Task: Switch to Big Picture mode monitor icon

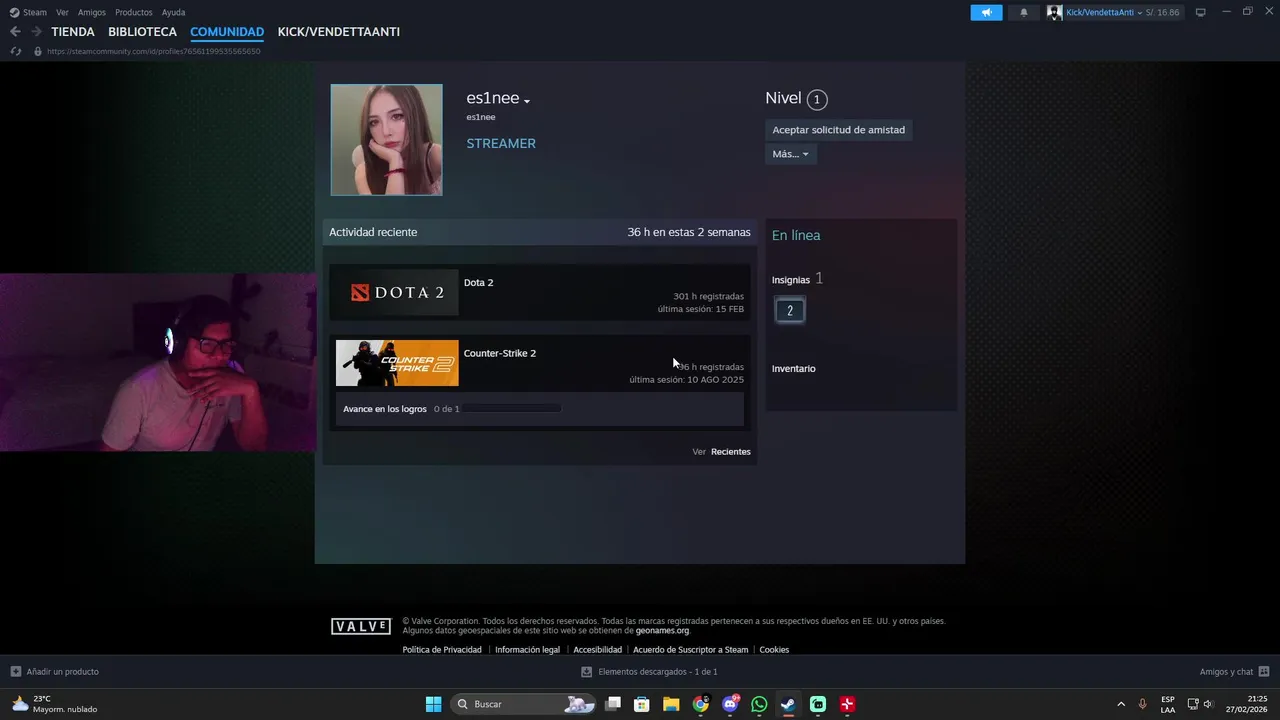Action: coord(1201,12)
